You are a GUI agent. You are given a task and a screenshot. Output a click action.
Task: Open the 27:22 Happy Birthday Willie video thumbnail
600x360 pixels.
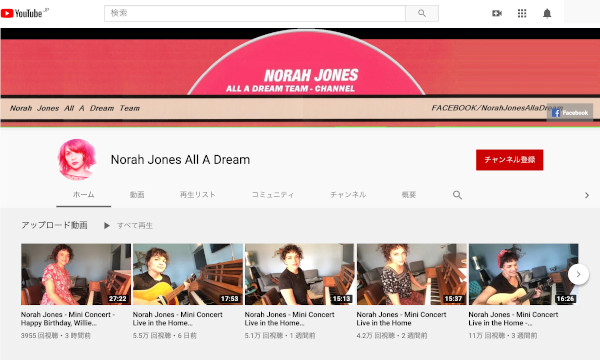[76, 274]
